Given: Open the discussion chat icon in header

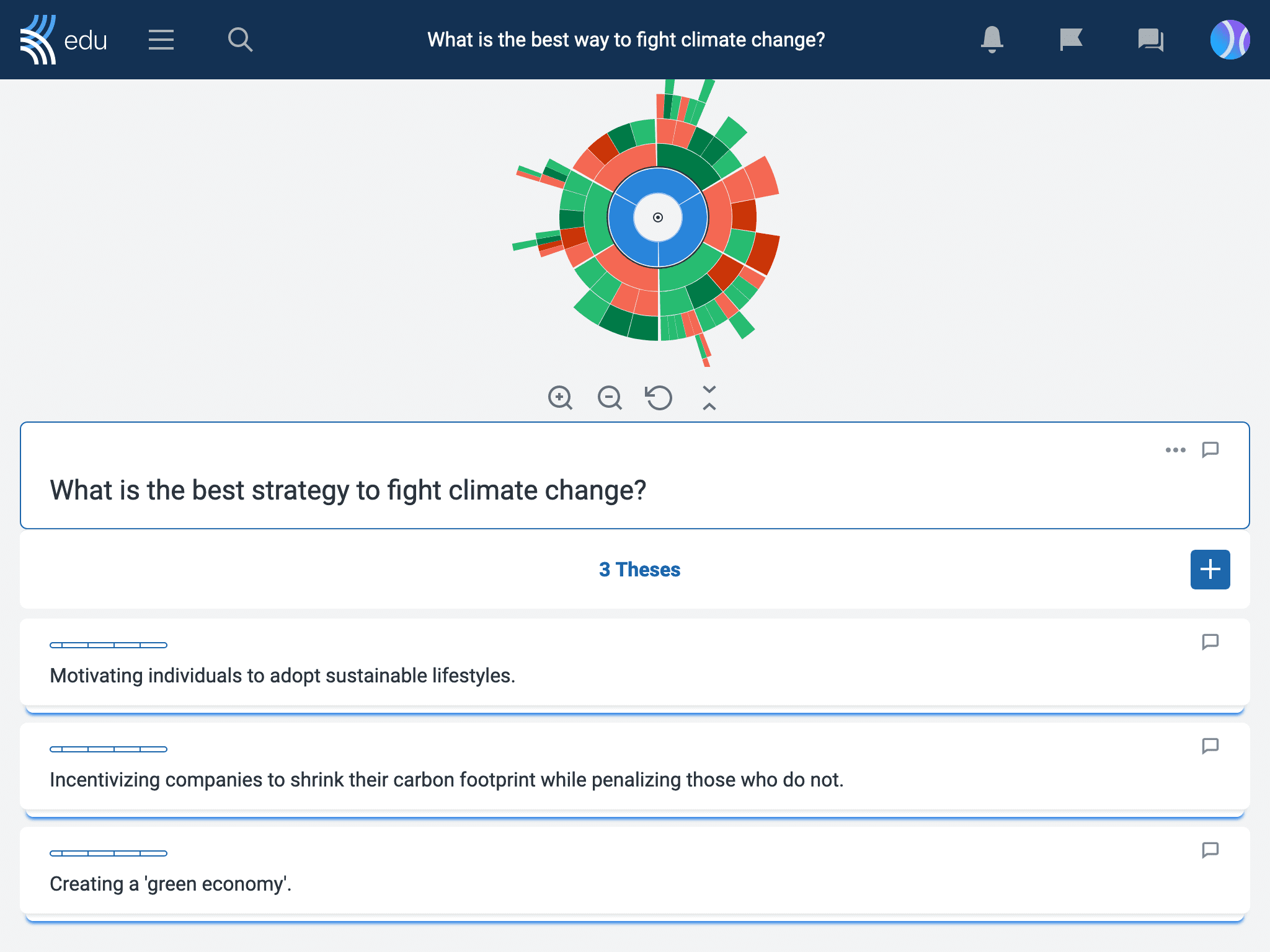Looking at the screenshot, I should [x=1150, y=40].
